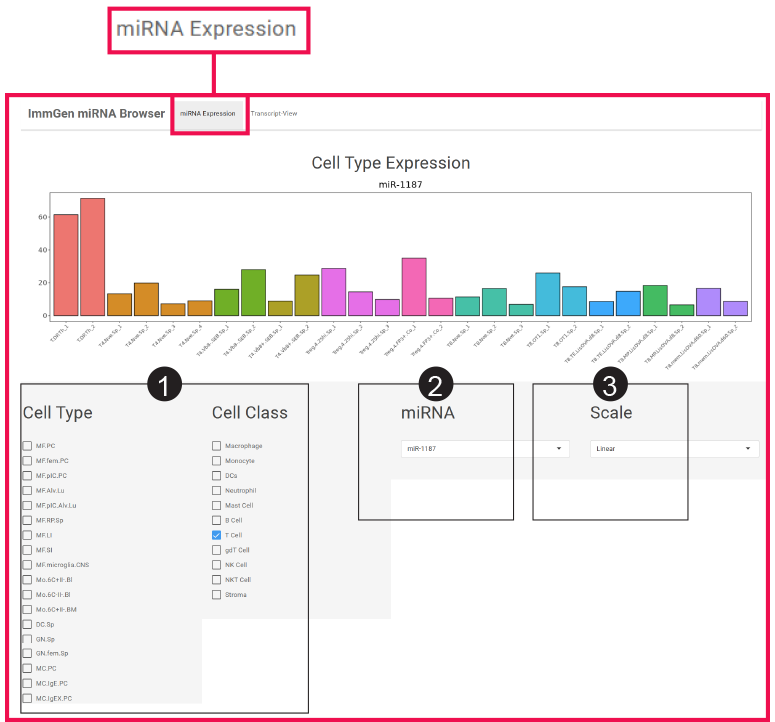Enable the MF.fem.PC checkbox
775x722 pixels.
point(27,461)
